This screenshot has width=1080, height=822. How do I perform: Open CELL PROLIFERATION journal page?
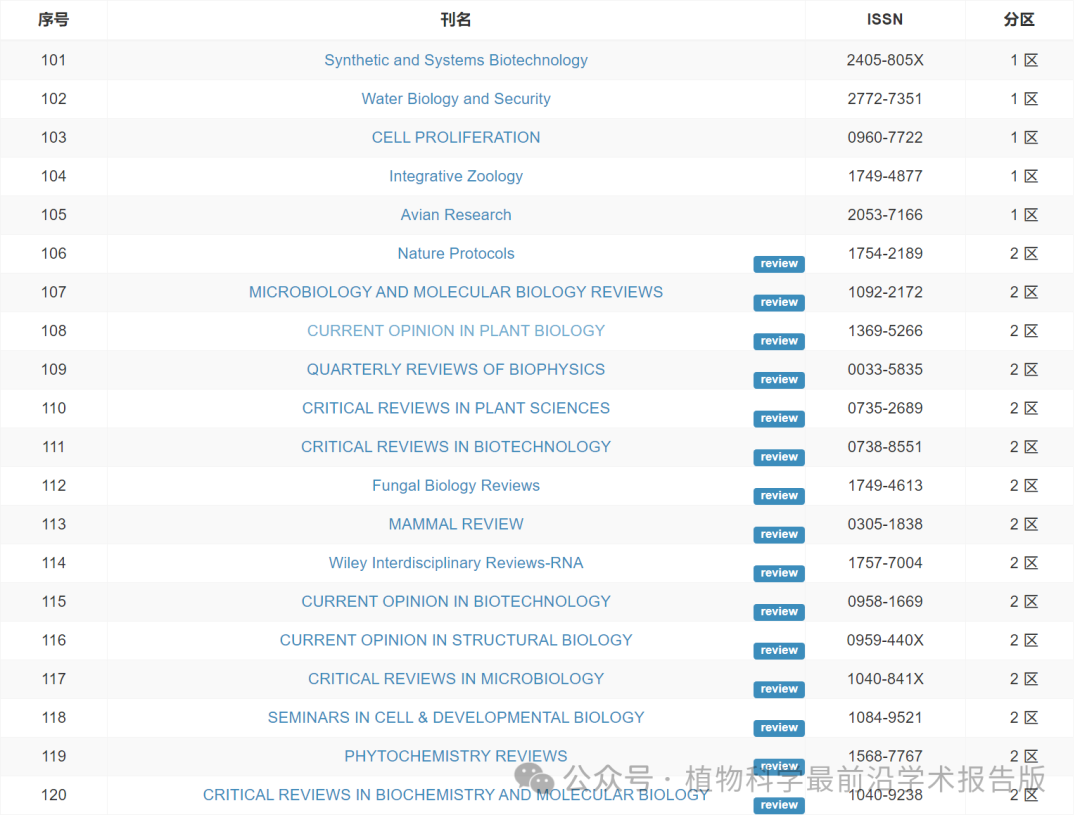[x=455, y=138]
